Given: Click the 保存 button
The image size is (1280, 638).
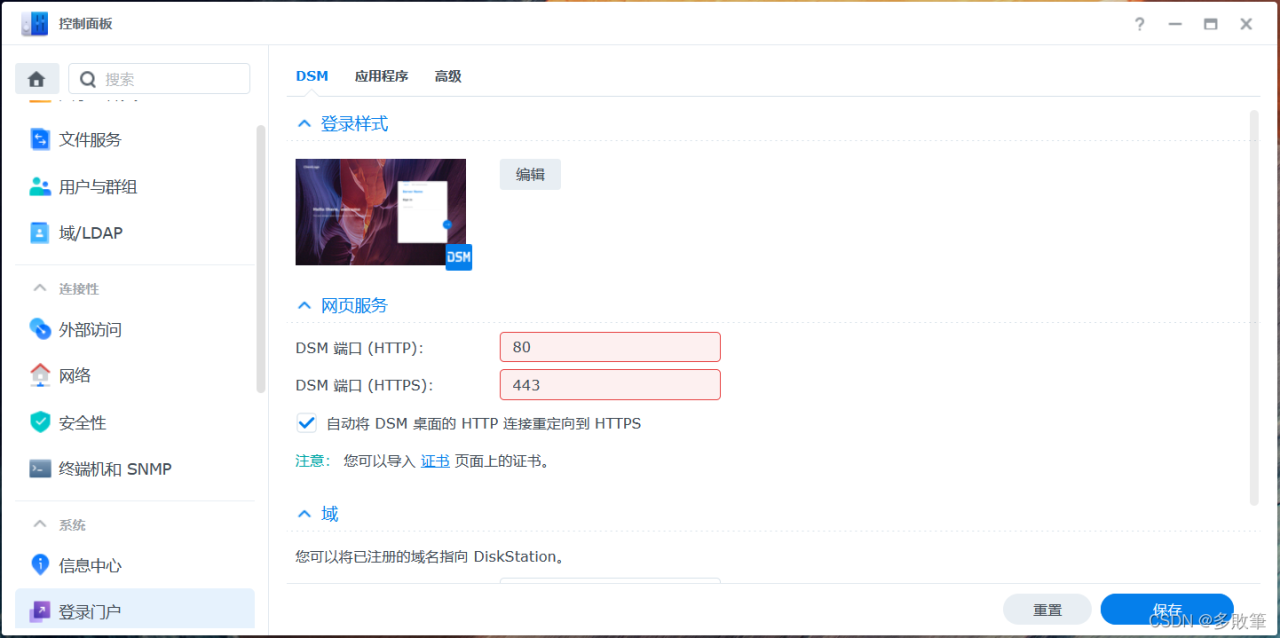Looking at the screenshot, I should (1167, 610).
